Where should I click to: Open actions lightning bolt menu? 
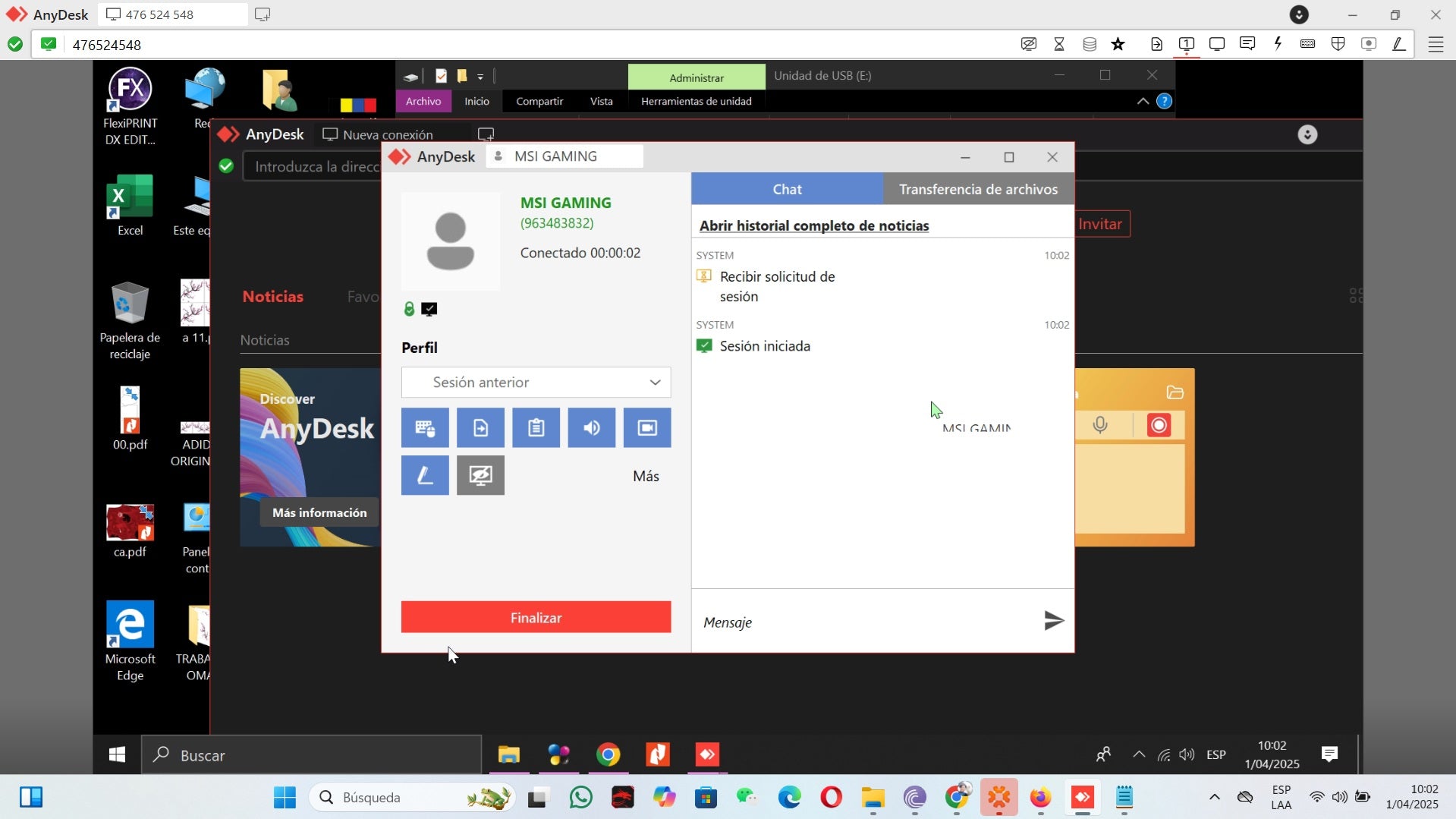click(1278, 44)
